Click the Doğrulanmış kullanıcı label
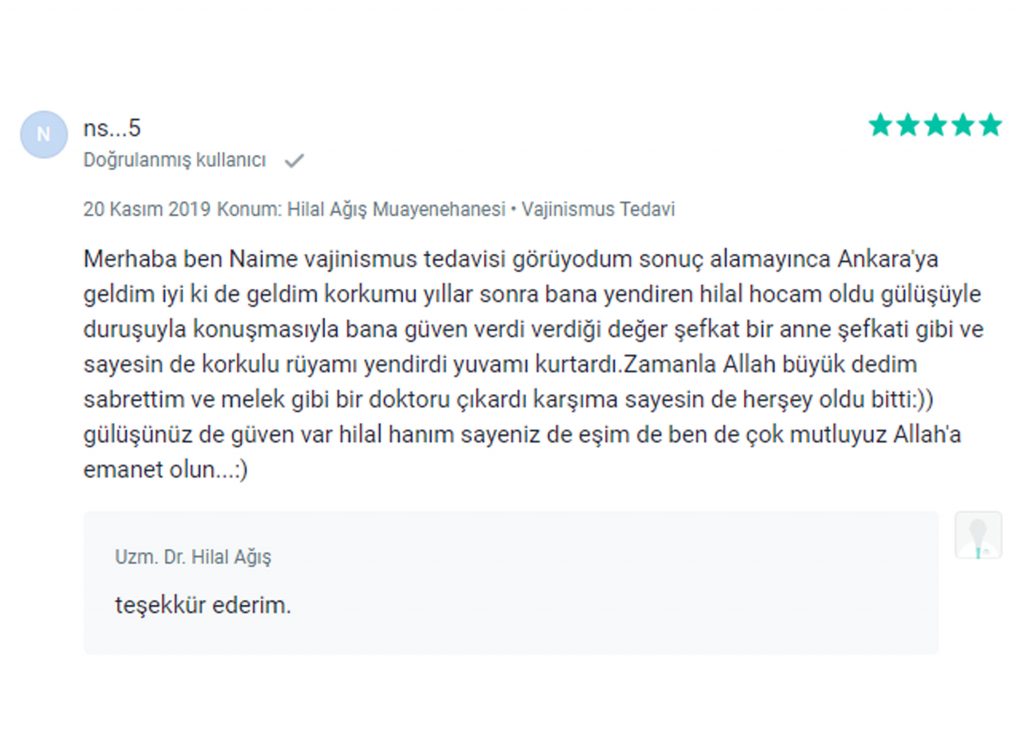This screenshot has height=736, width=1024. click(174, 160)
